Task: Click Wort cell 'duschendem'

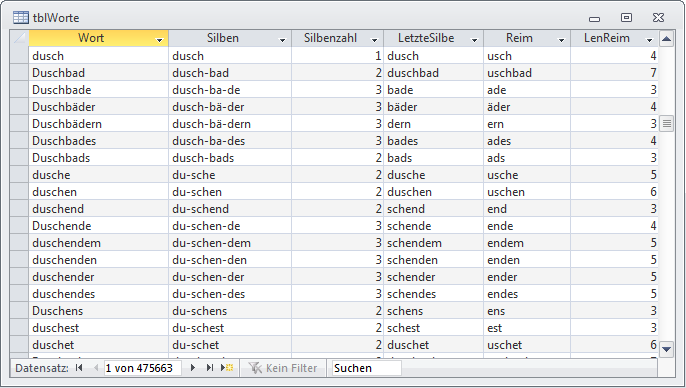Action: (x=98, y=243)
